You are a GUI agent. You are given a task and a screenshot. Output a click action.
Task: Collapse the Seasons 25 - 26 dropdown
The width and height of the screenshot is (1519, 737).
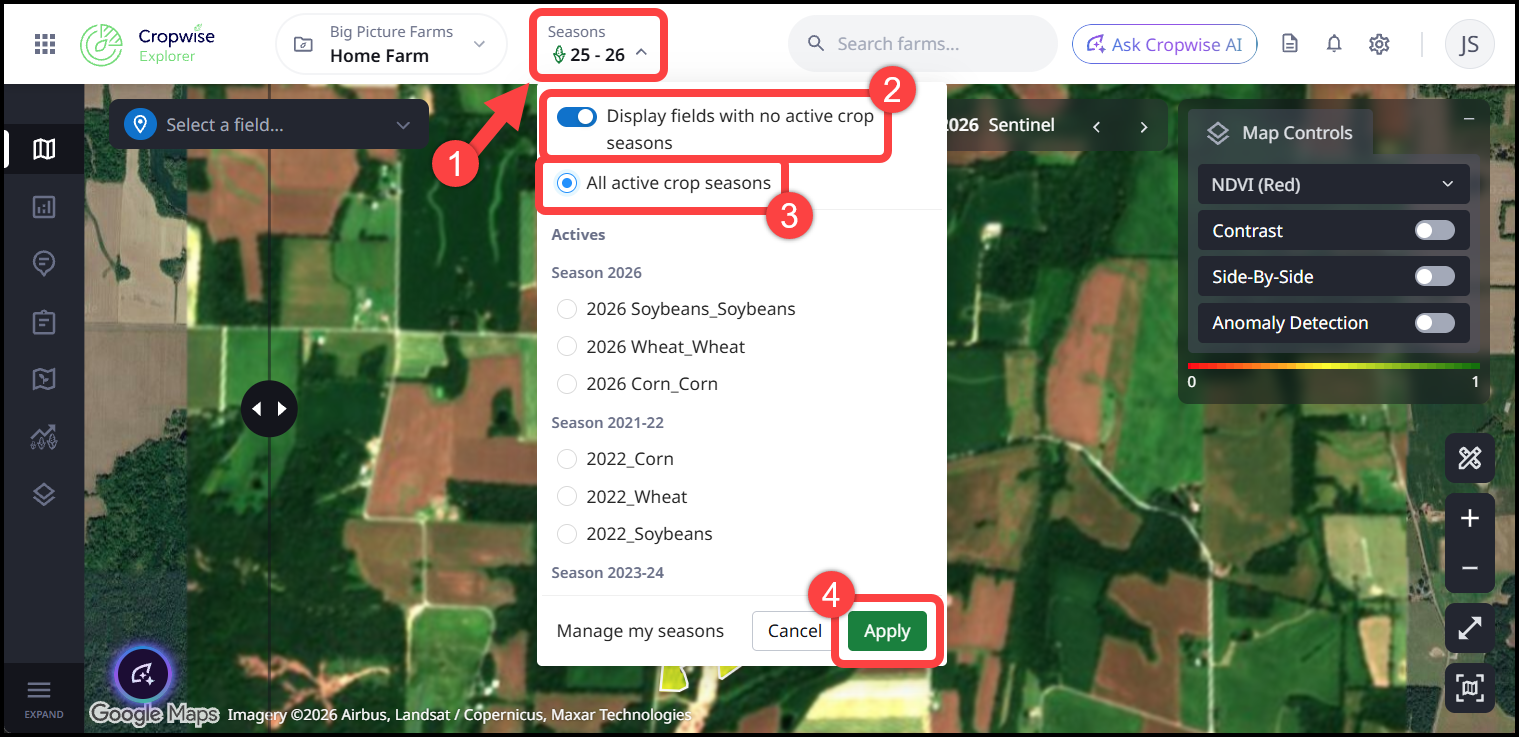pos(598,45)
